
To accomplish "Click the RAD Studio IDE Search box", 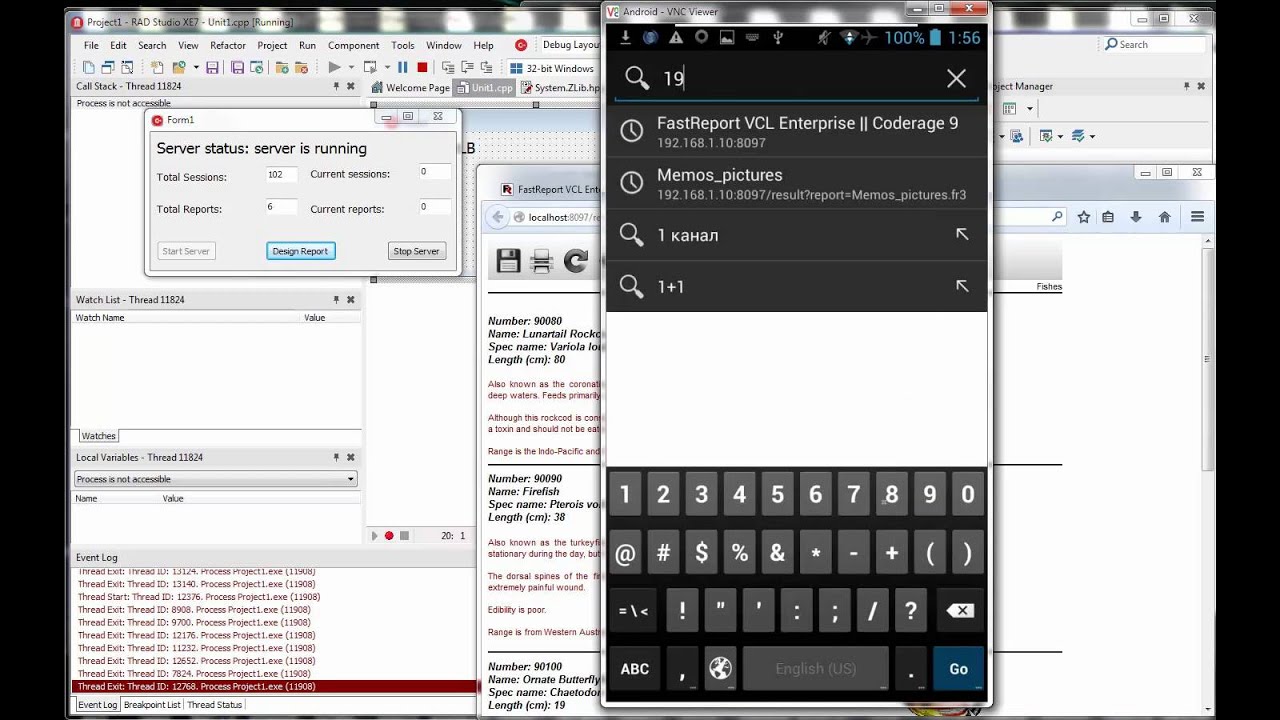I will (1155, 45).
